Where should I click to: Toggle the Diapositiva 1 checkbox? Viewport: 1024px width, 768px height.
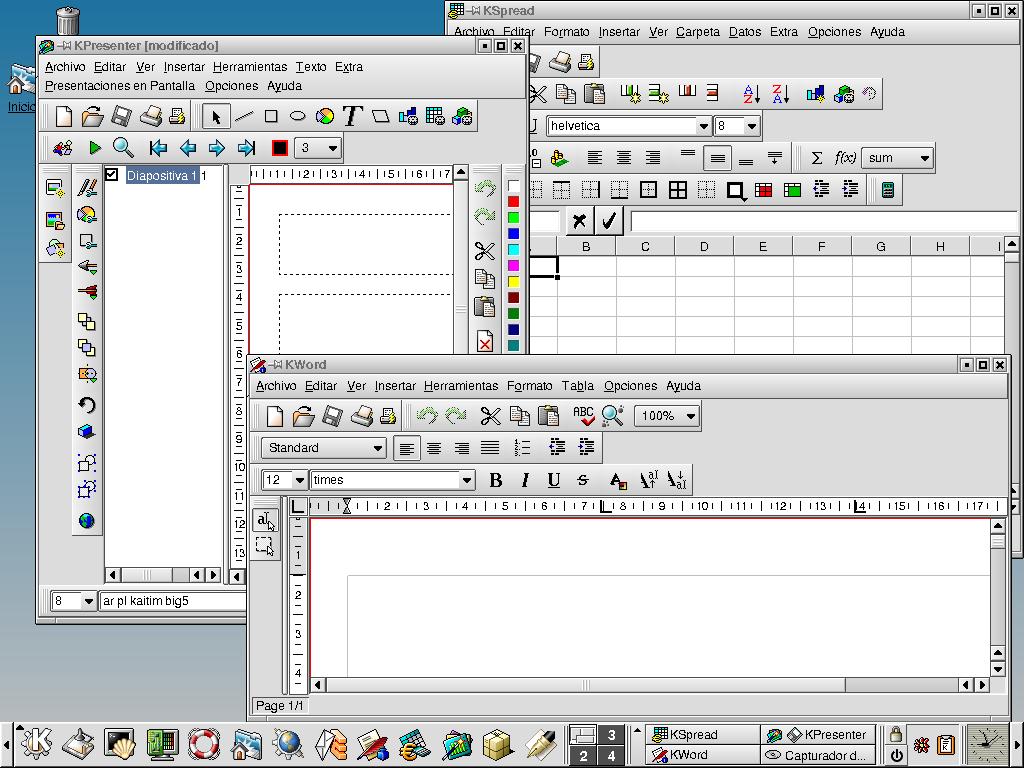pos(112,175)
